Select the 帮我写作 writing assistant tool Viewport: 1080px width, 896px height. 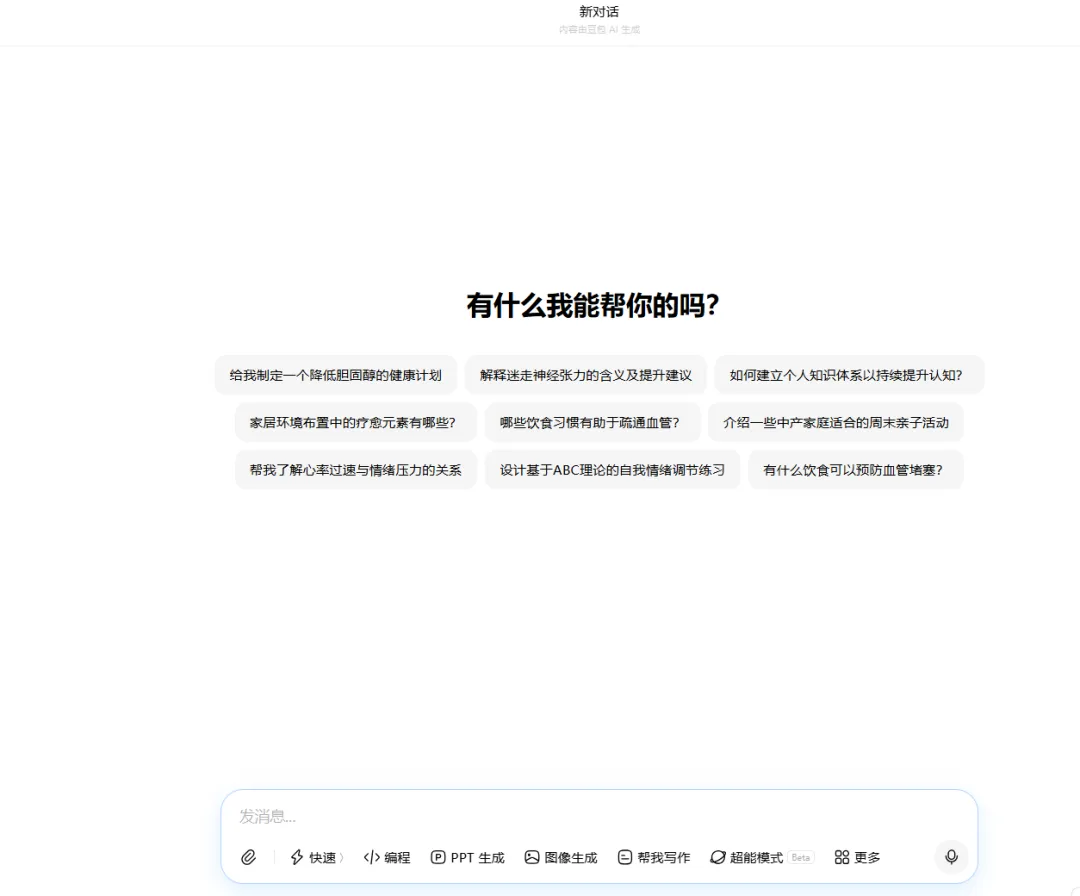click(654, 857)
